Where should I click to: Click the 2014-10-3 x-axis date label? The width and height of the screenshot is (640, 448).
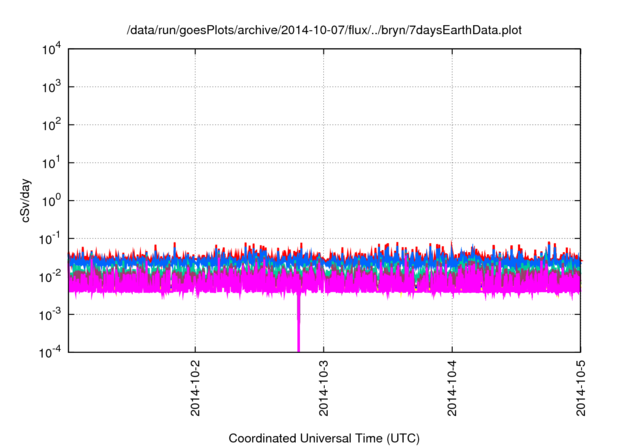click(x=324, y=388)
